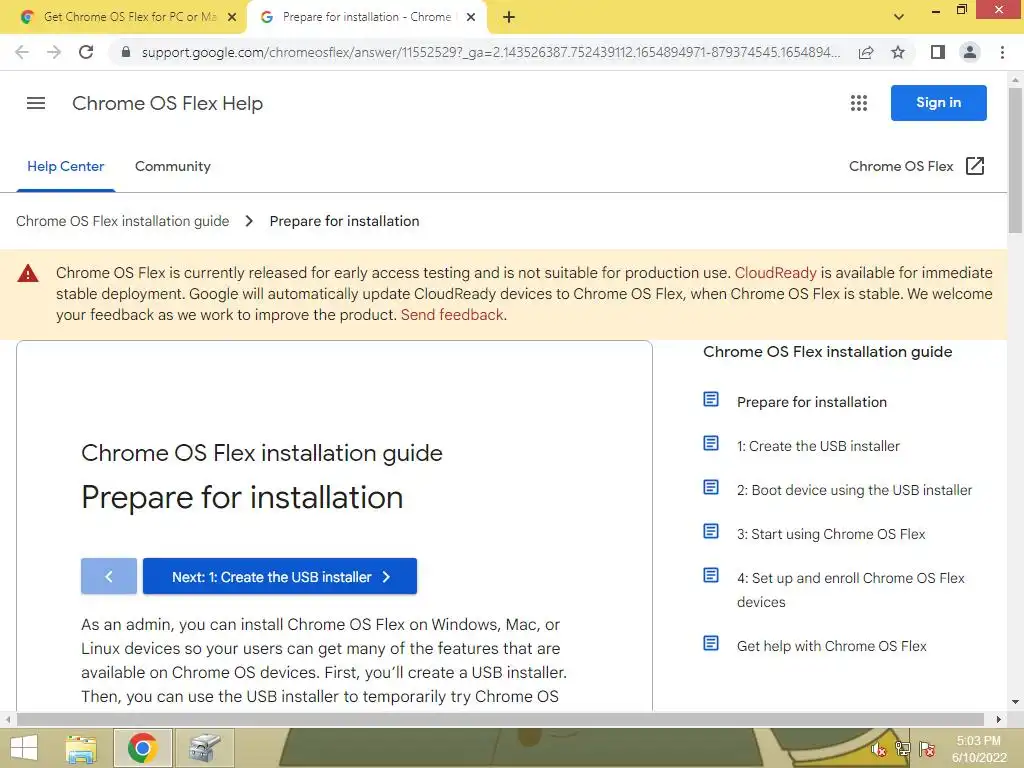Click the address bar URL field

pos(490,52)
